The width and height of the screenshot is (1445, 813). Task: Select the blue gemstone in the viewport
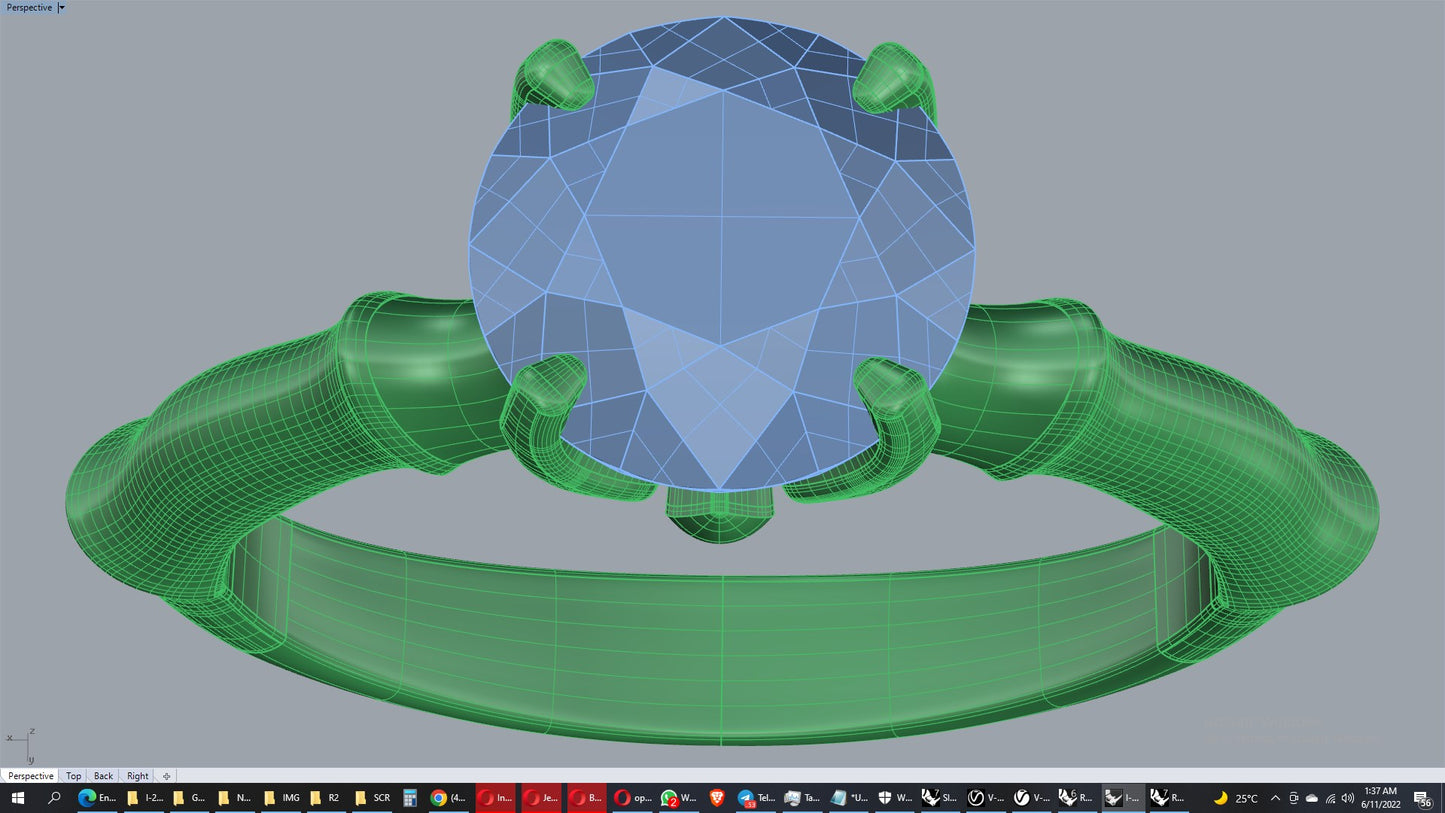coord(721,250)
